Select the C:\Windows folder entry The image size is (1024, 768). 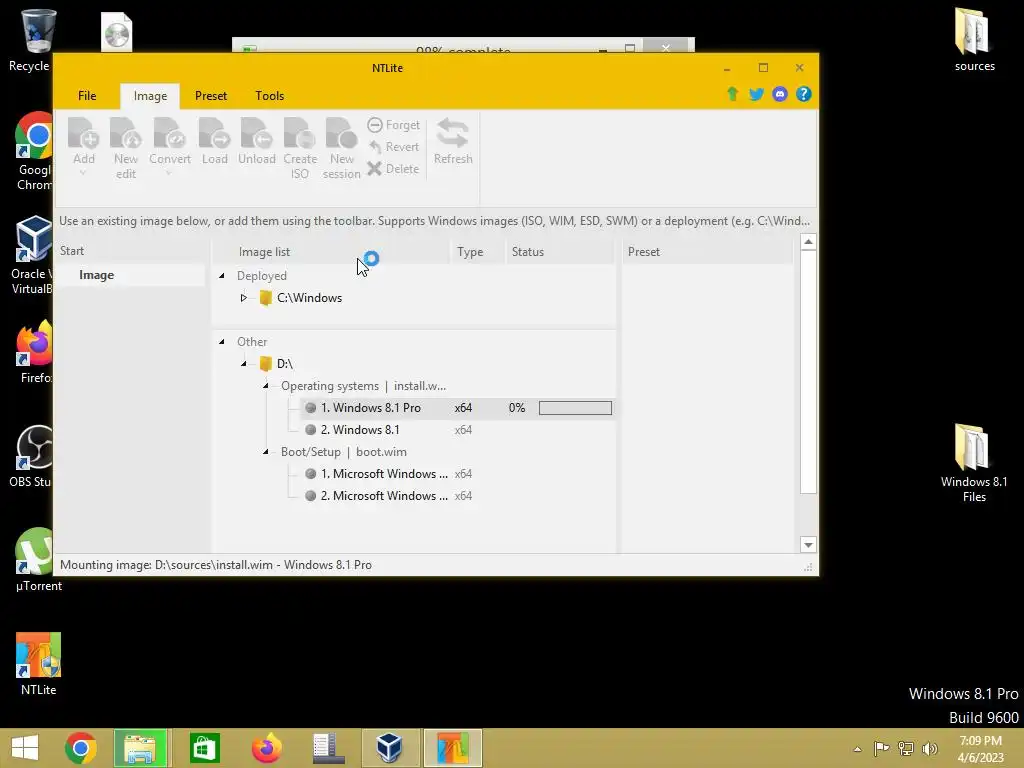tap(301, 298)
